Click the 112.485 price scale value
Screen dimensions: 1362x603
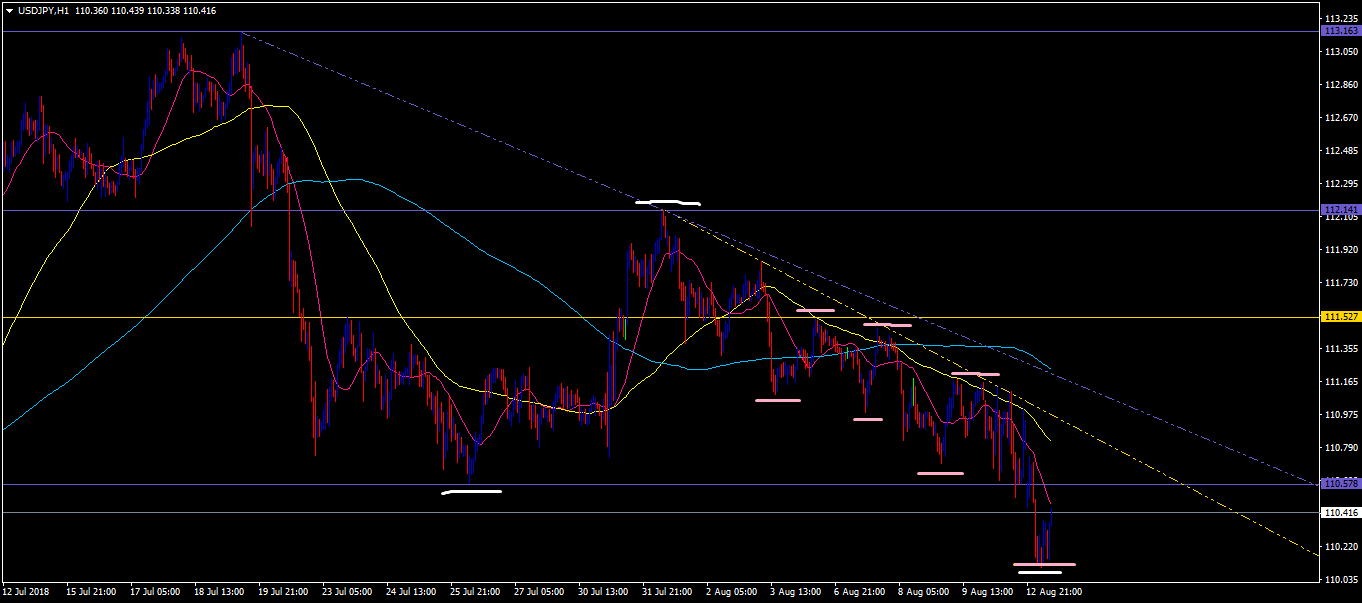point(1340,151)
